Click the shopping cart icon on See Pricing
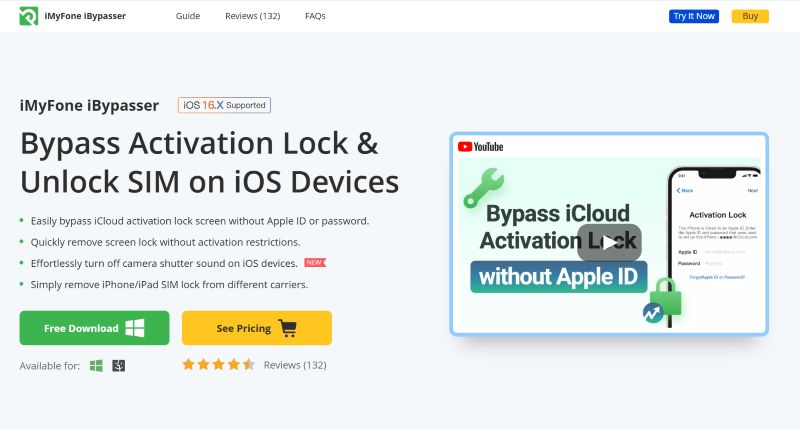The image size is (800, 429). pos(288,328)
